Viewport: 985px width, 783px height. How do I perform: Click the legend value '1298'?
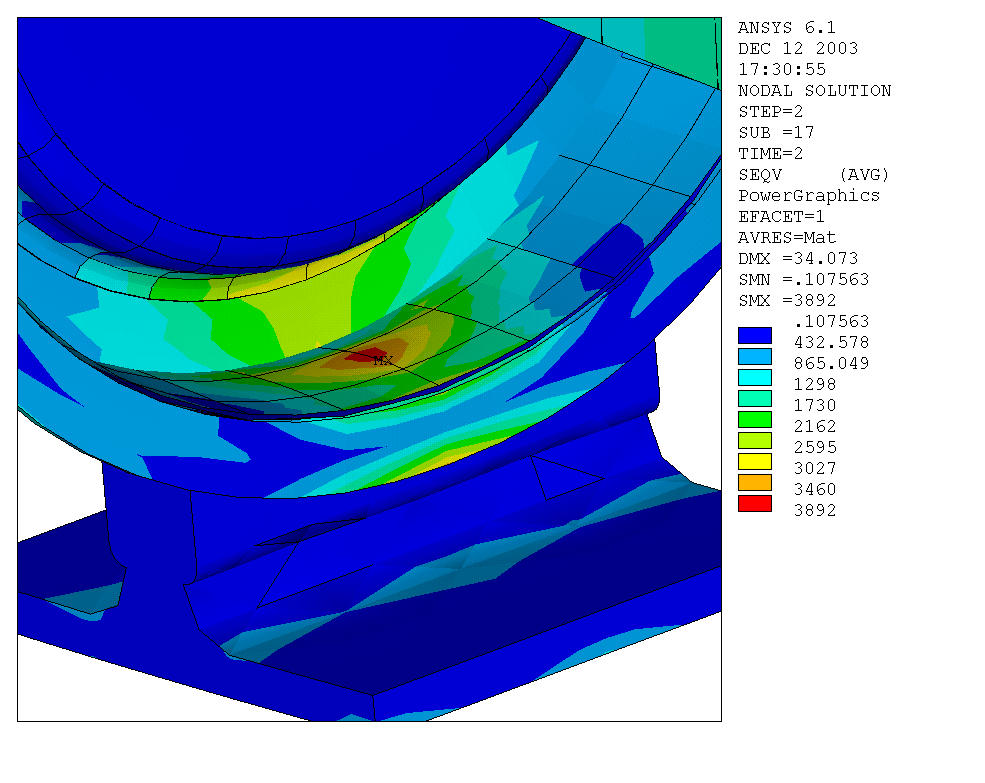(x=815, y=385)
